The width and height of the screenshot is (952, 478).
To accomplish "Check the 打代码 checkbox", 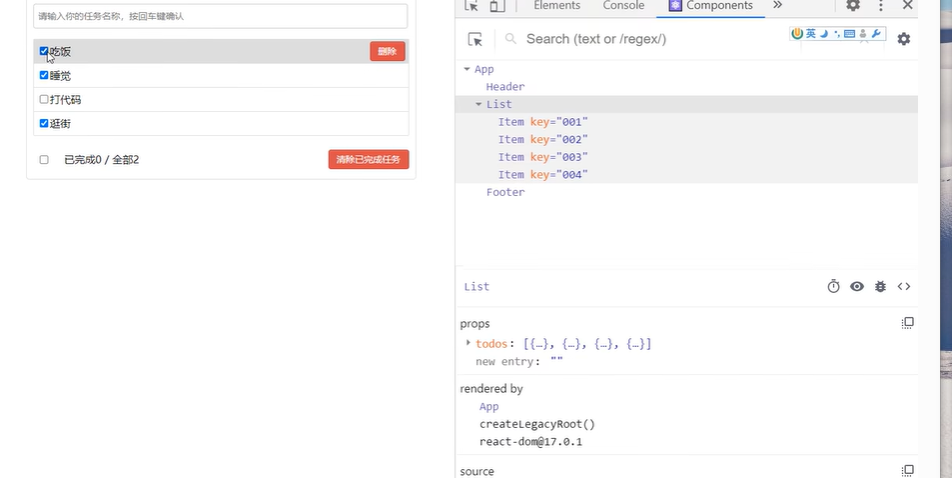I will [x=44, y=99].
